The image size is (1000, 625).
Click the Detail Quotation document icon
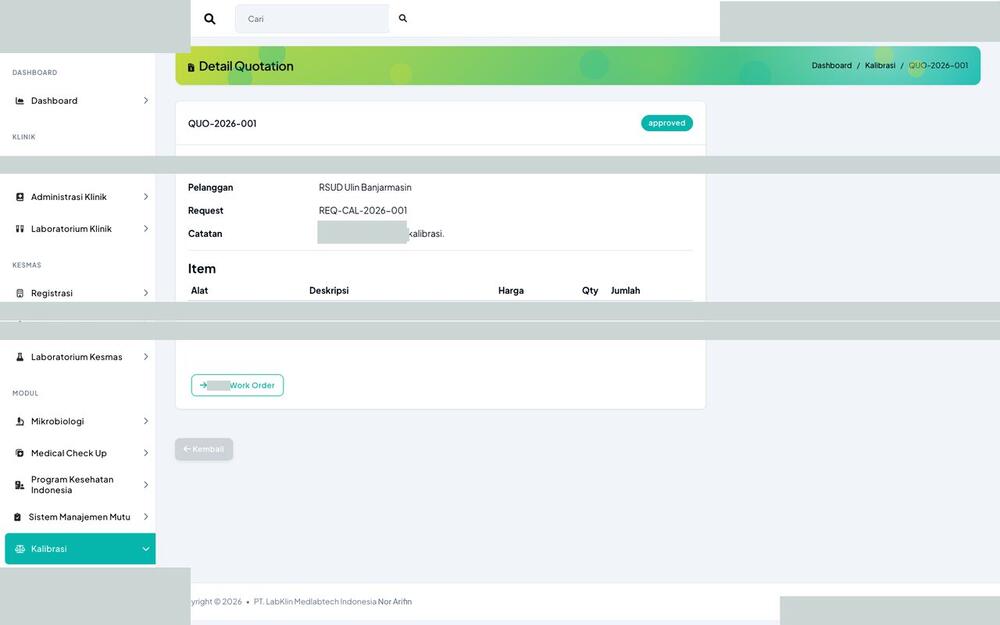pos(191,67)
